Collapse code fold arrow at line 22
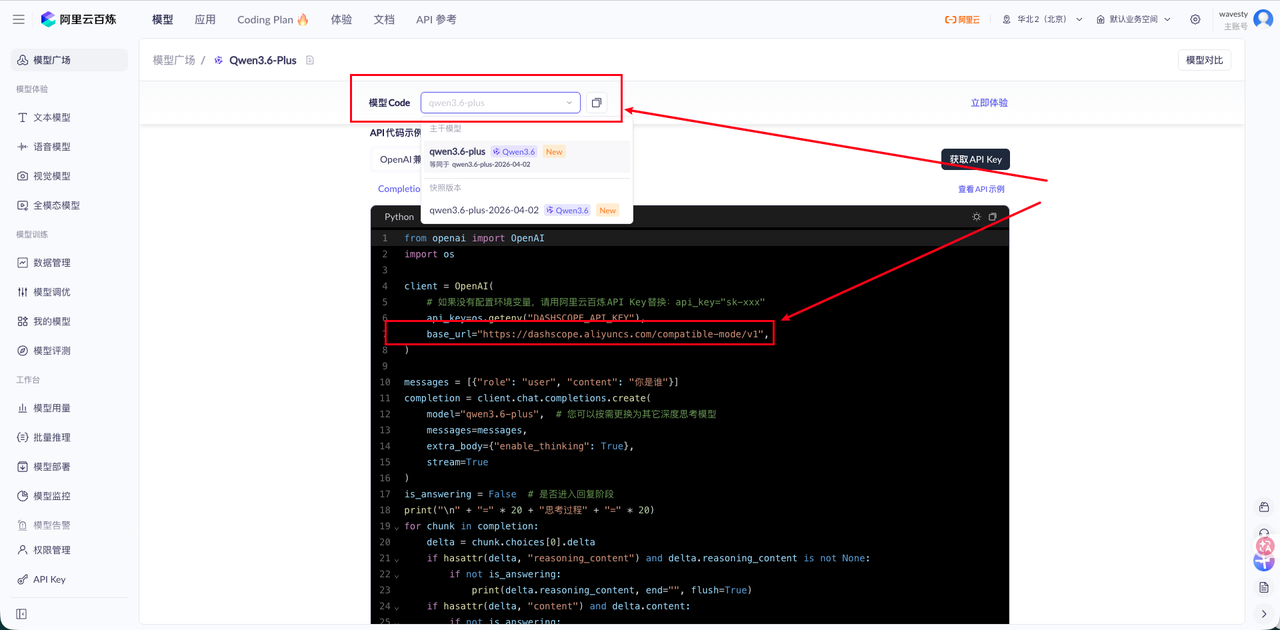The height and width of the screenshot is (630, 1280). 396,575
